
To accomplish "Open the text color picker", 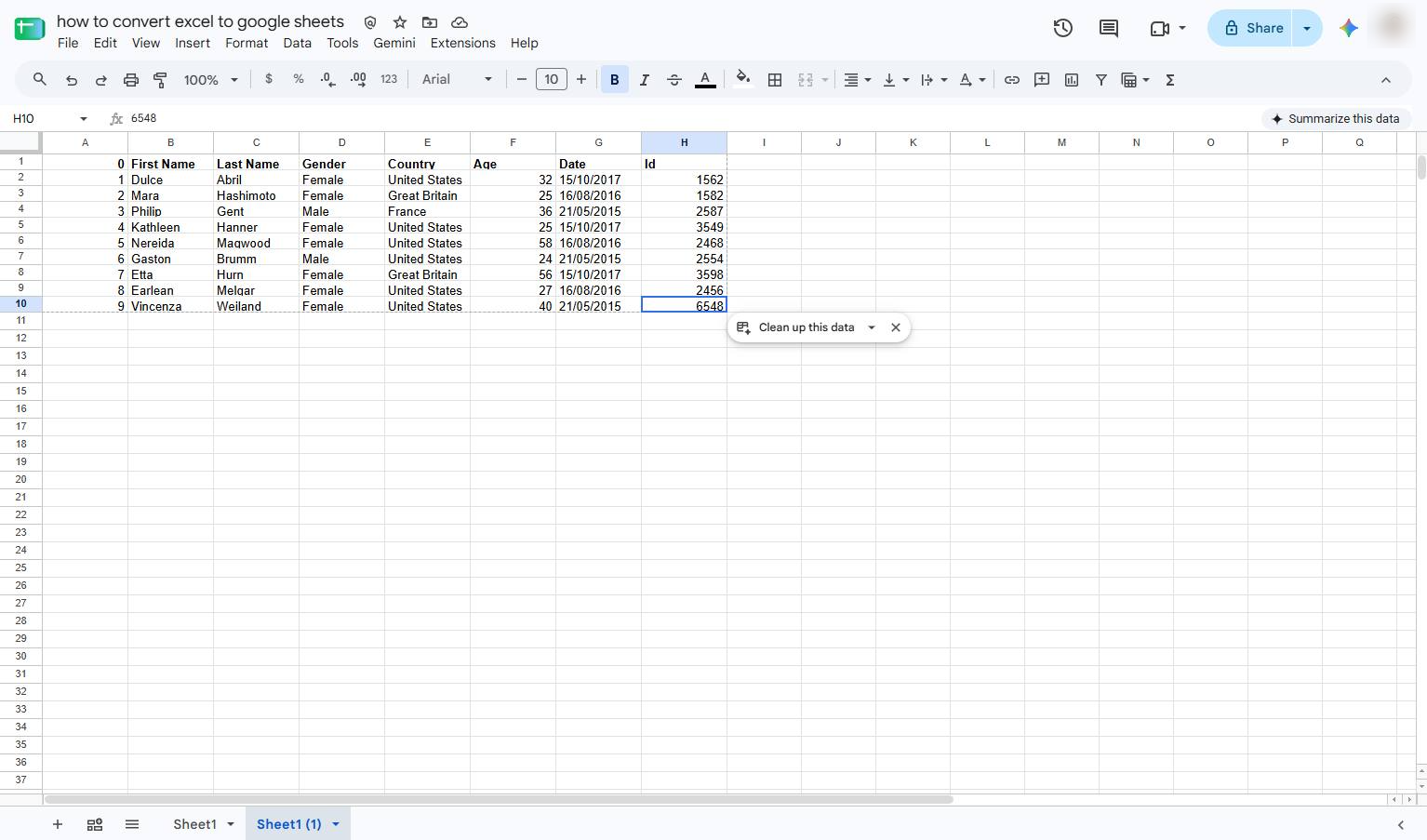I will point(705,80).
